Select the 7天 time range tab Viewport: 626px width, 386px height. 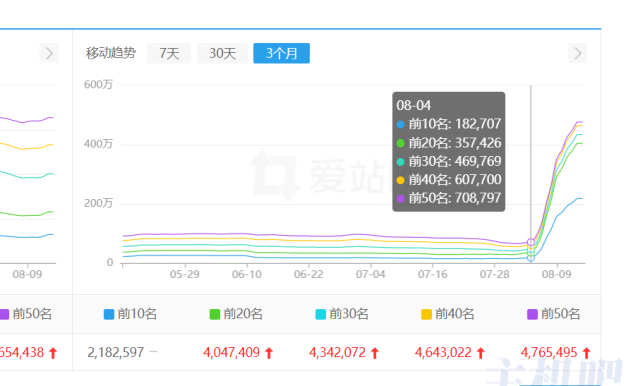[x=169, y=53]
